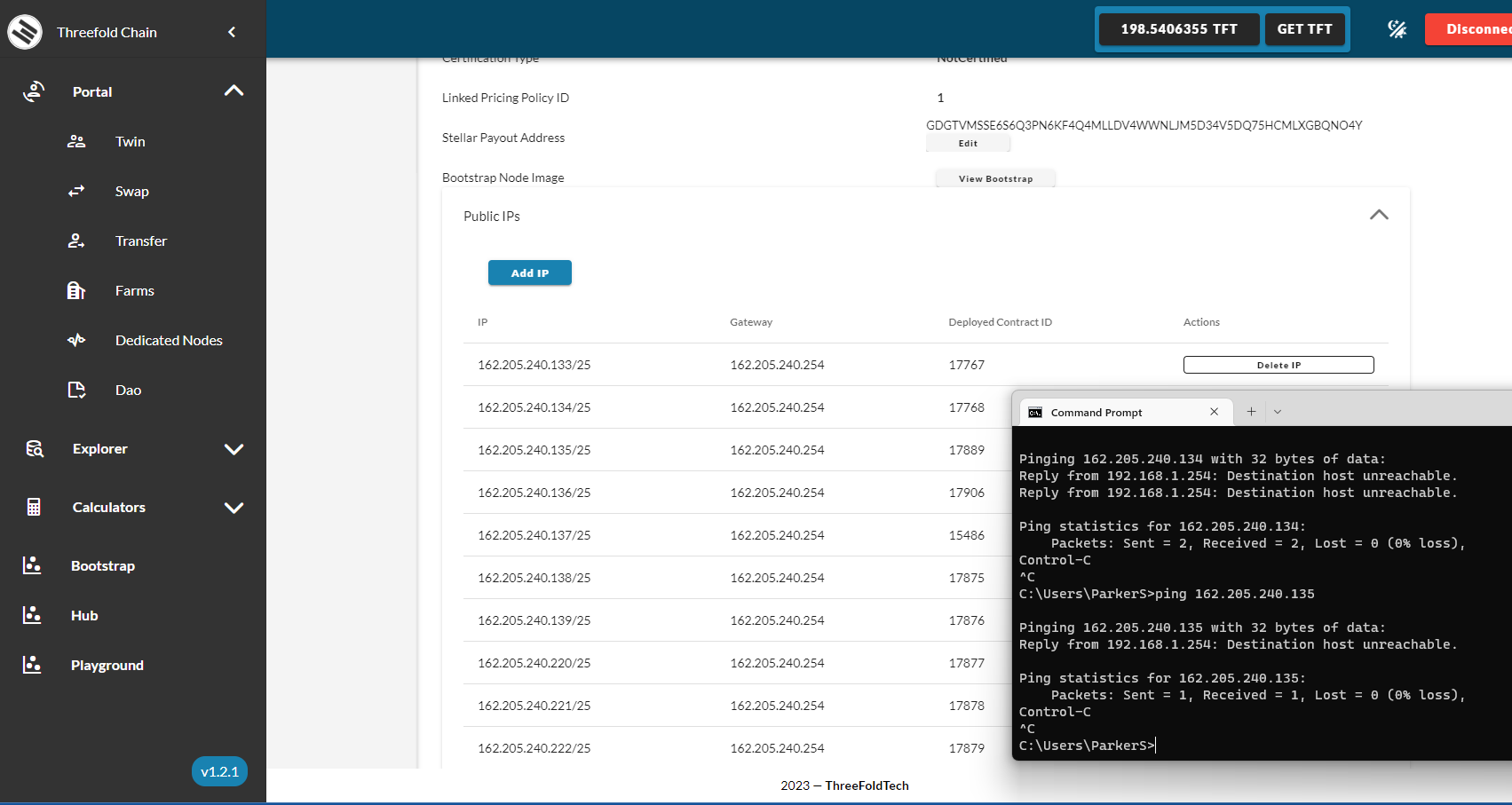Image resolution: width=1512 pixels, height=805 pixels.
Task: Open the Command Prompt tab dropdown arrow
Action: coord(1277,411)
